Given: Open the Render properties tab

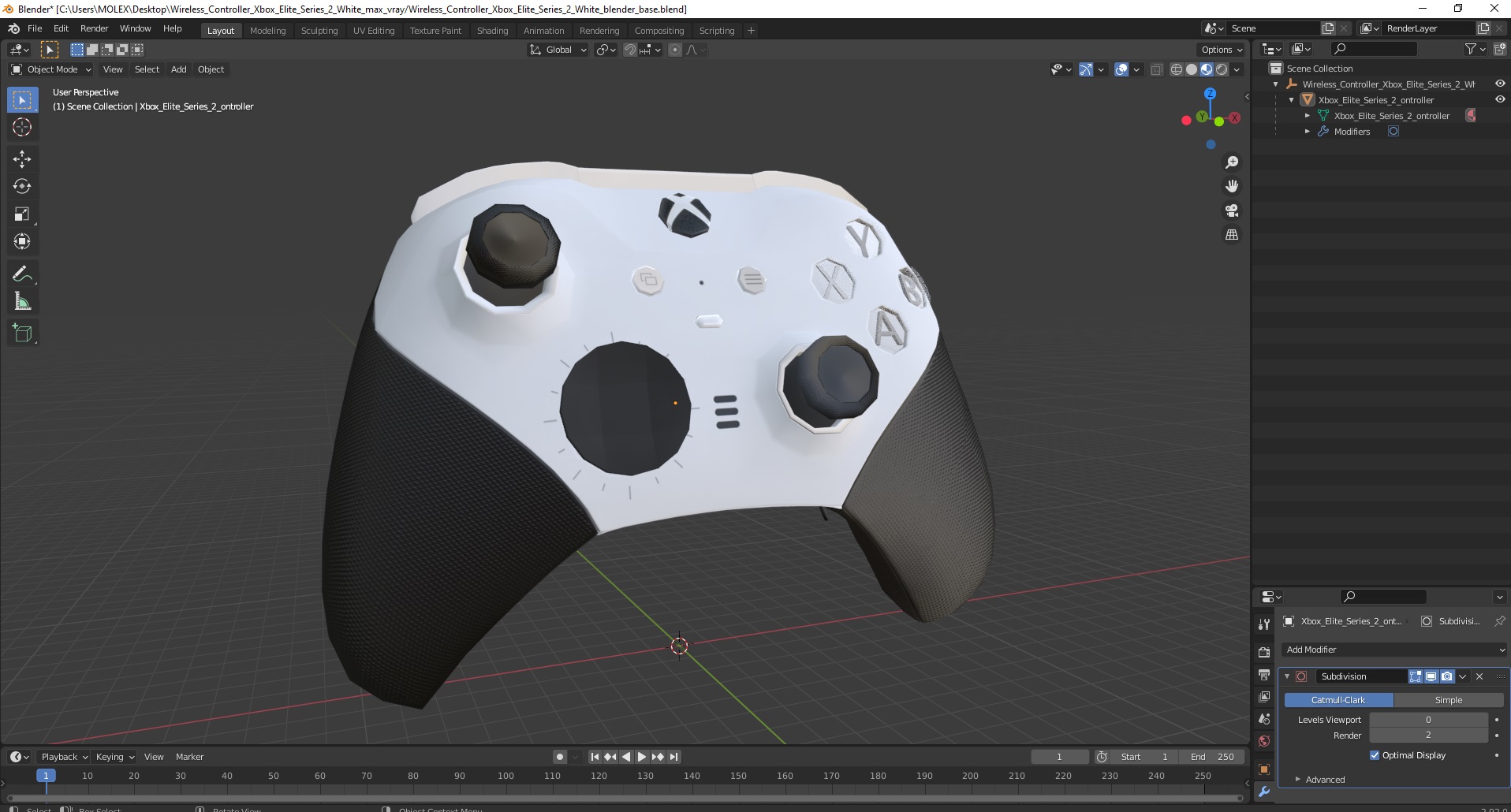Looking at the screenshot, I should [1264, 652].
